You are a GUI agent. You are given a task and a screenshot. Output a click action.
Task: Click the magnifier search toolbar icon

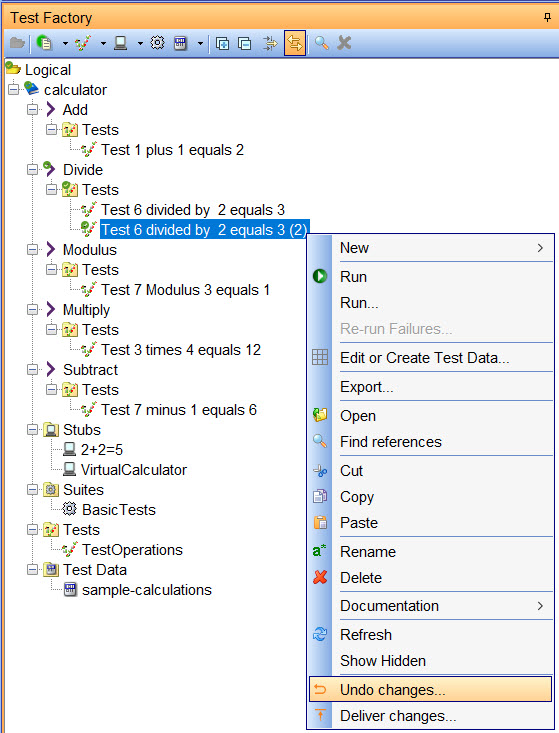(x=321, y=43)
